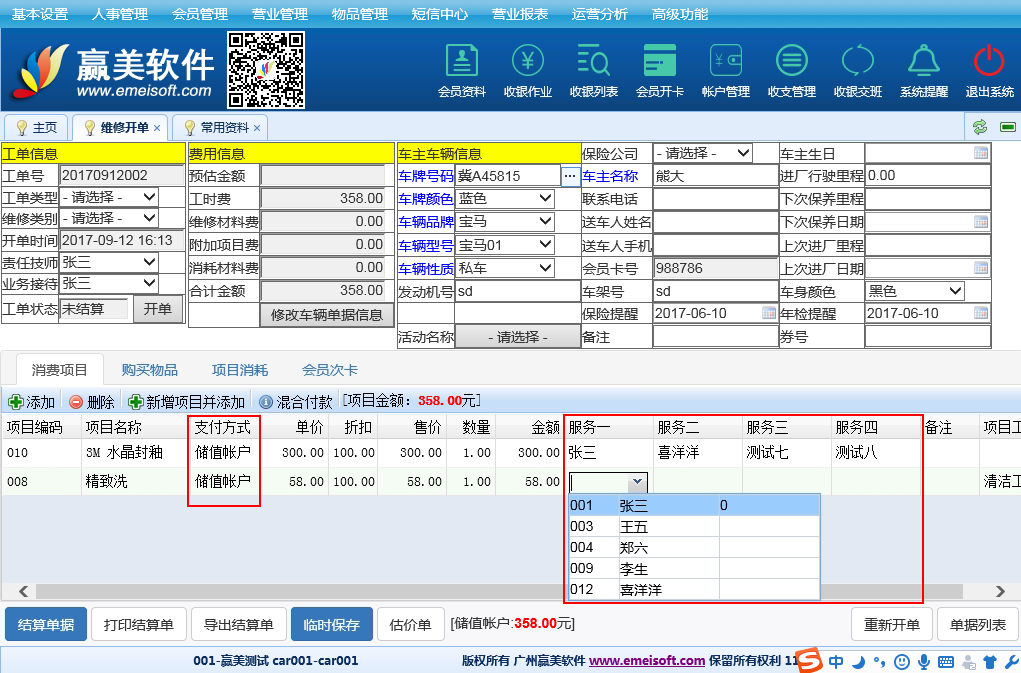Image resolution: width=1021 pixels, height=673 pixels.
Task: Switch to the 购买物品 tab
Action: [150, 370]
